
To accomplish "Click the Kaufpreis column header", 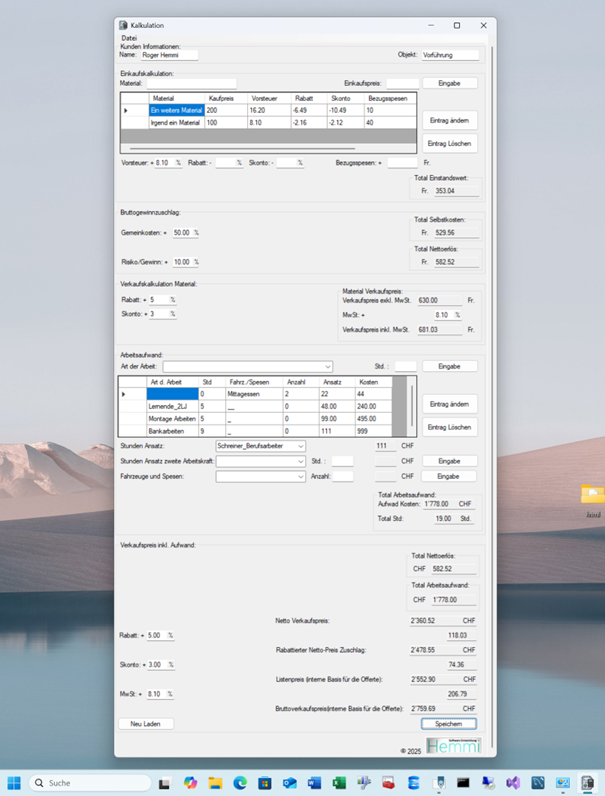I will (x=226, y=98).
